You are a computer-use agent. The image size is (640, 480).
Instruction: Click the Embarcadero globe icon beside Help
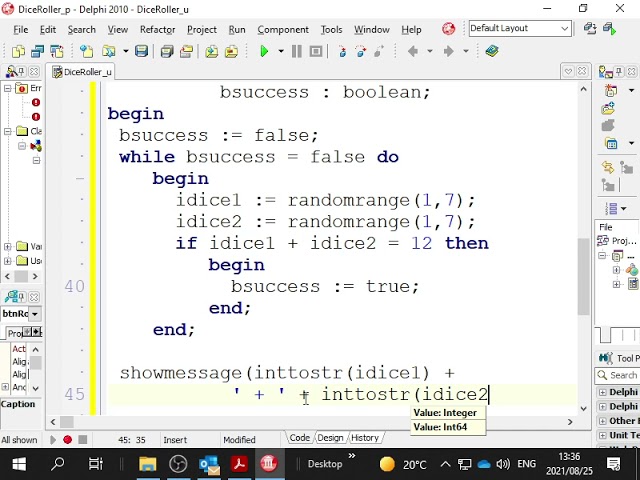click(449, 29)
